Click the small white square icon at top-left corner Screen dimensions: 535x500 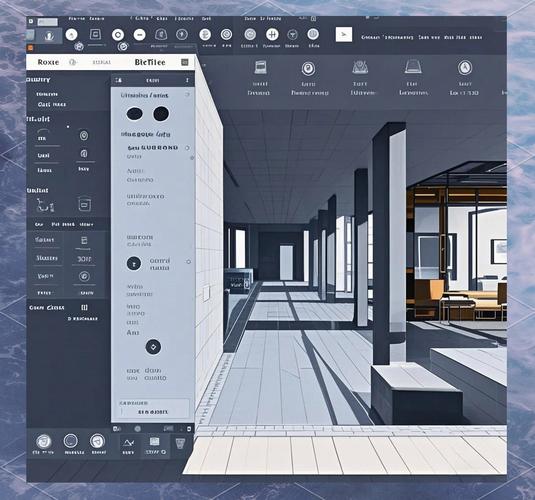[31, 21]
